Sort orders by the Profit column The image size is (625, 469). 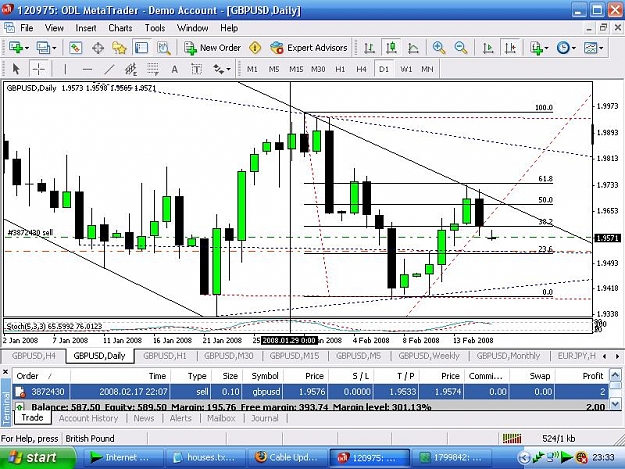[x=582, y=376]
